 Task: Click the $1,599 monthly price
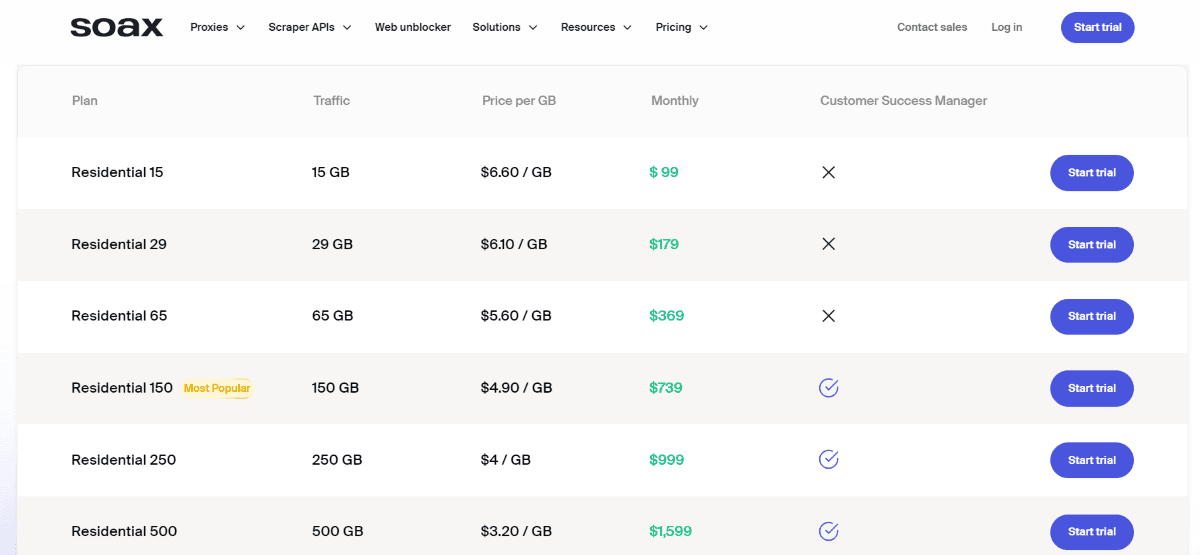click(671, 531)
